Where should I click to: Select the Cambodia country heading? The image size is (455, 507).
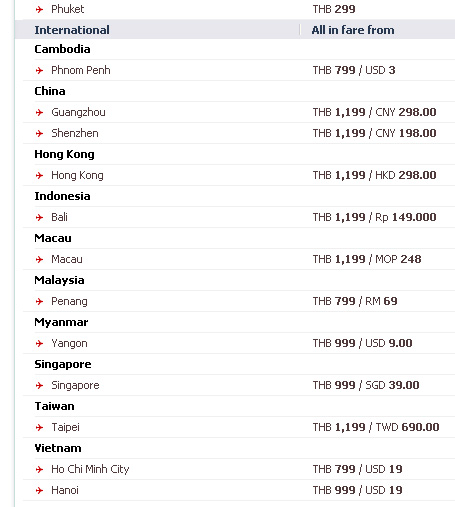tap(62, 49)
